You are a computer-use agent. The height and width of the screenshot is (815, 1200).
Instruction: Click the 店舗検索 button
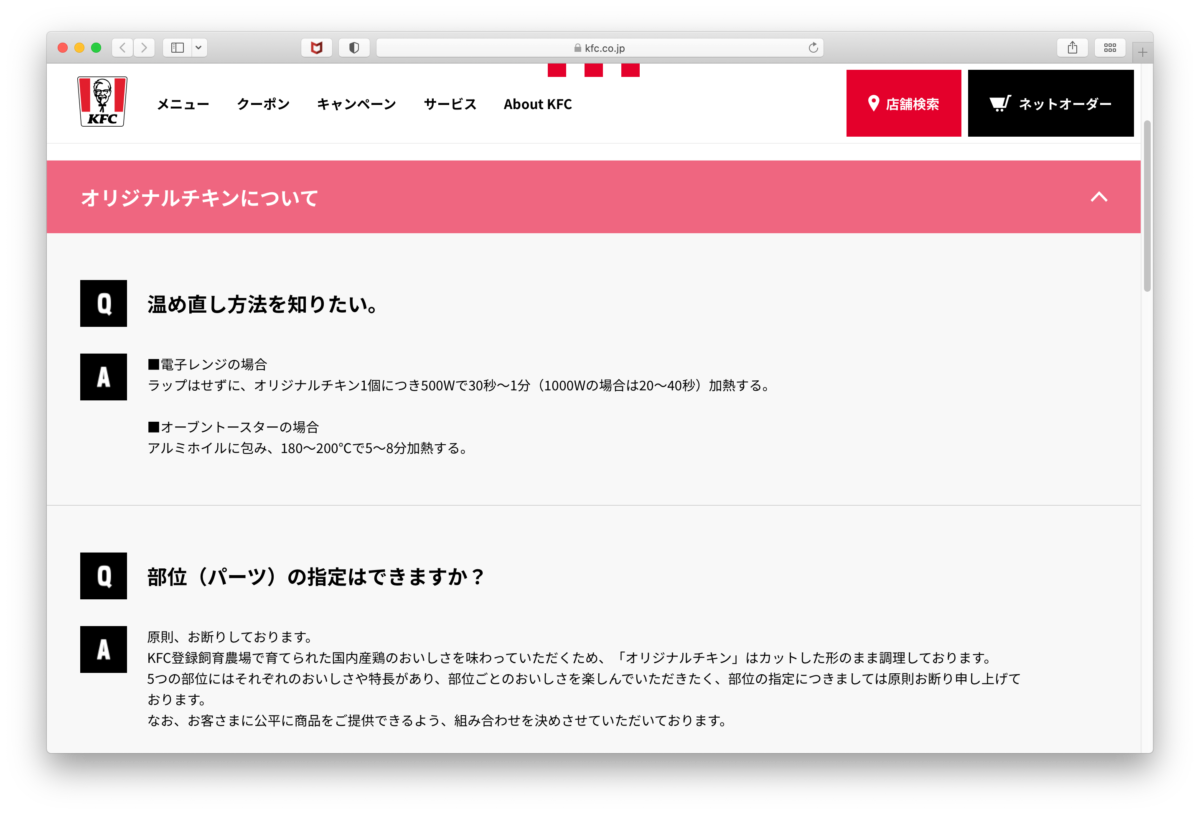903,103
